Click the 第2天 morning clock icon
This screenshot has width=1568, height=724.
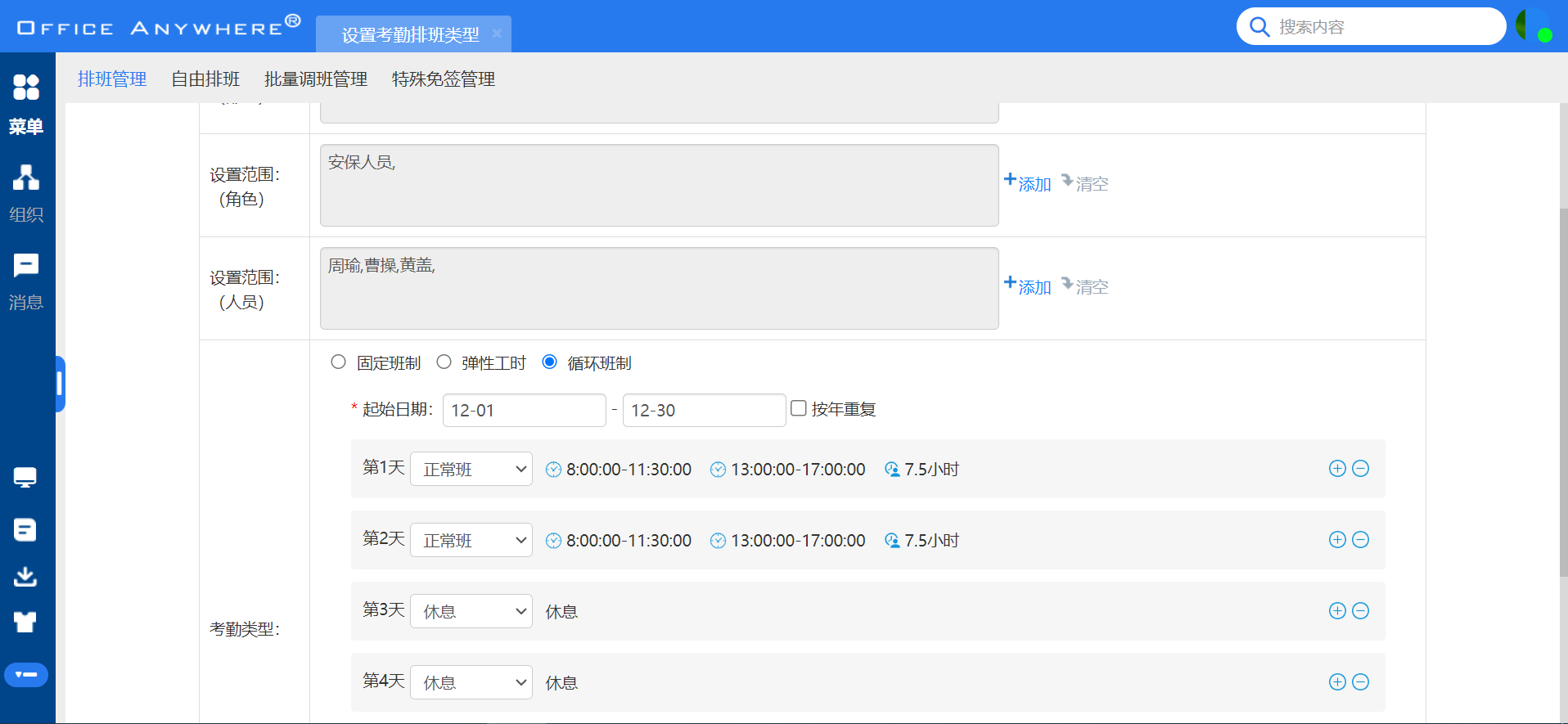pyautogui.click(x=553, y=541)
